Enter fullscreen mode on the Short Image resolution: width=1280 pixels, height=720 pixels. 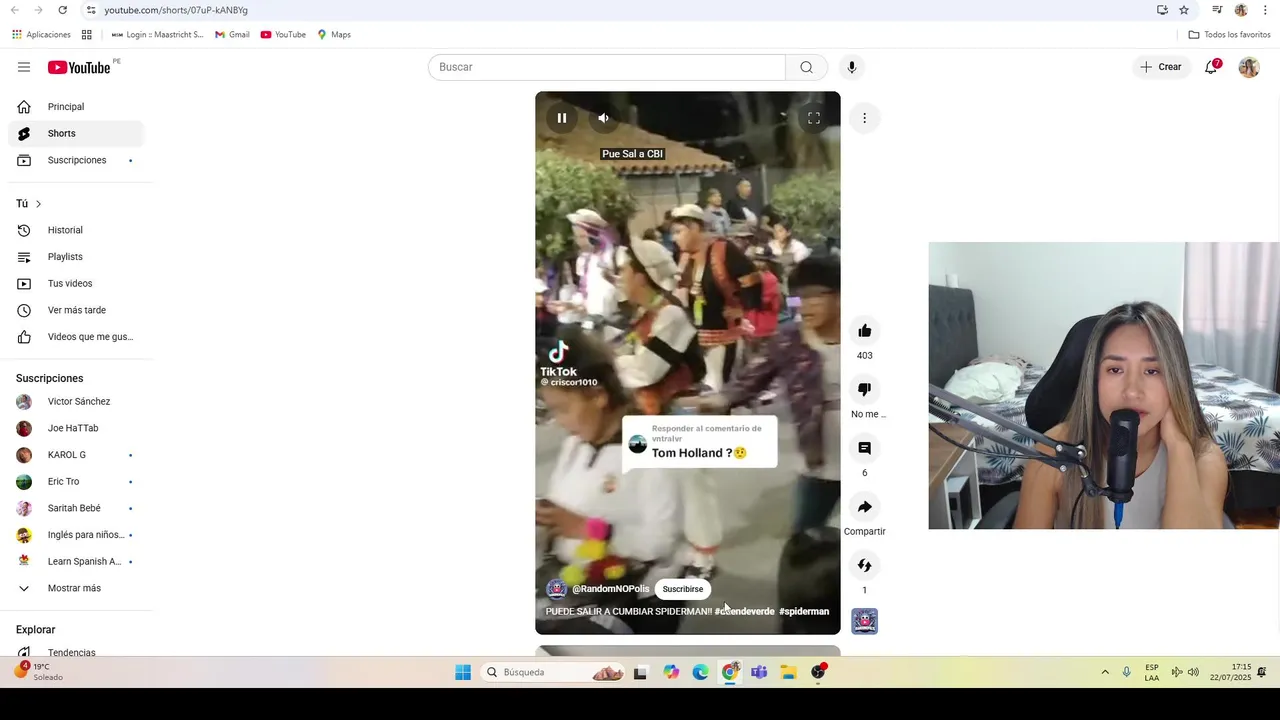(x=814, y=118)
